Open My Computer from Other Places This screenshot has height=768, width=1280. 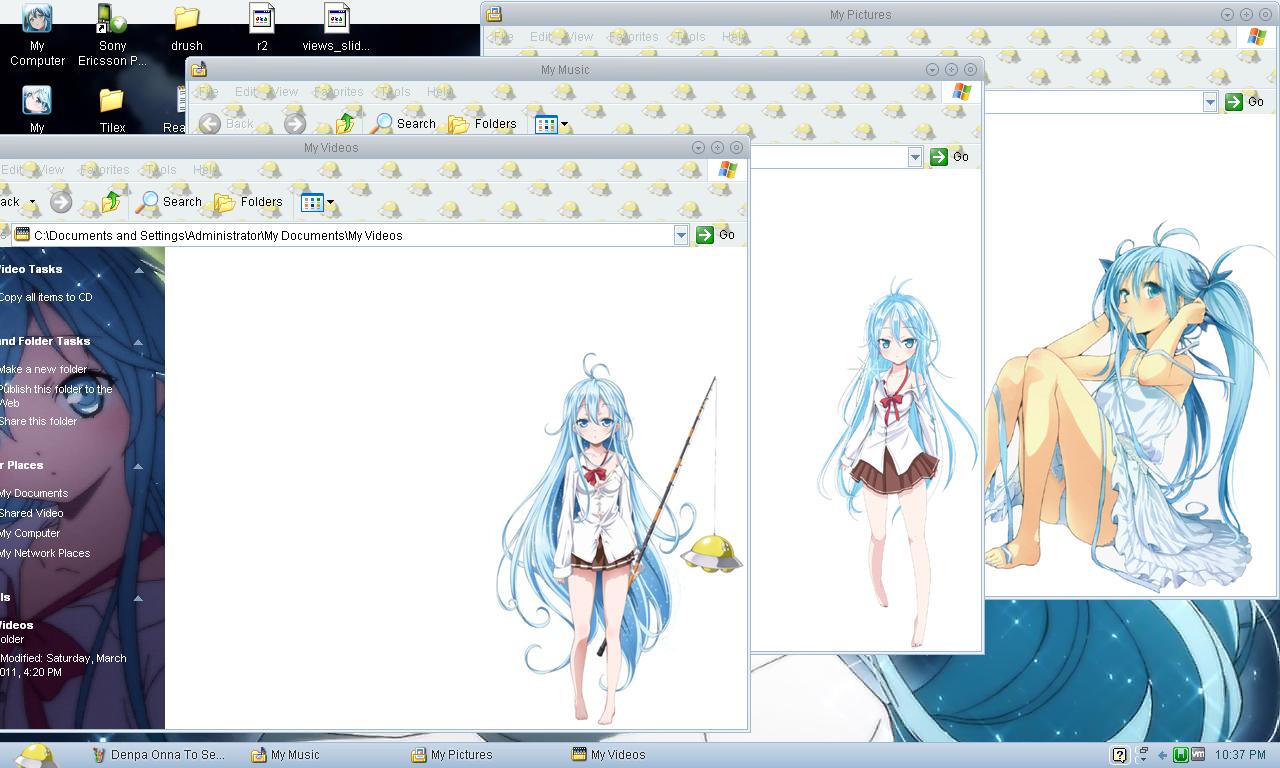coord(30,533)
